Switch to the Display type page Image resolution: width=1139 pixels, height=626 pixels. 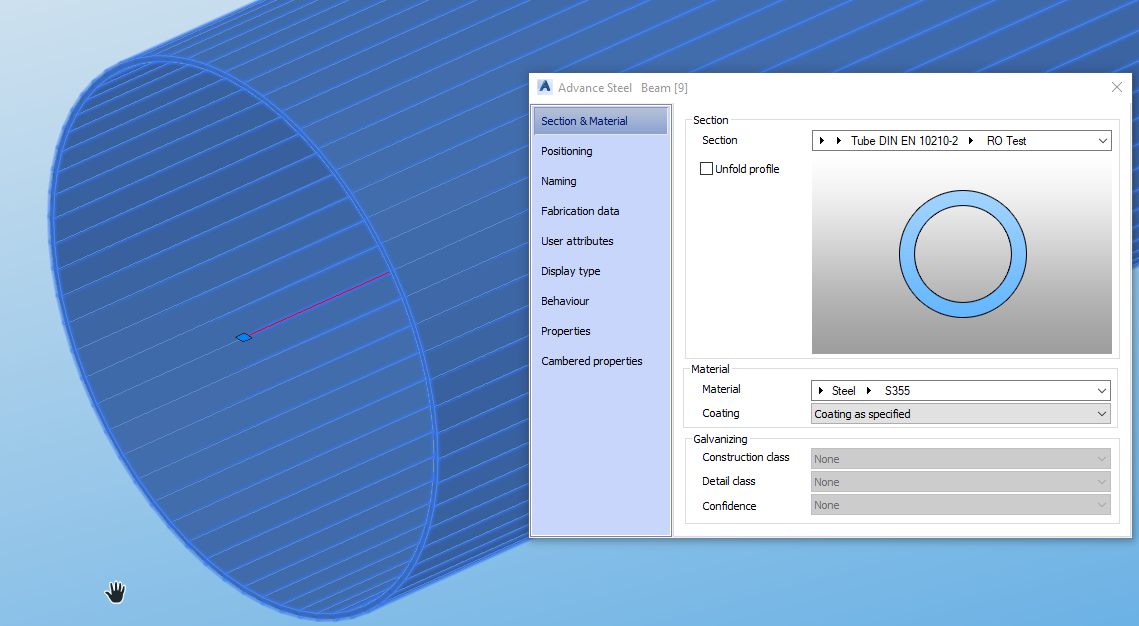tap(570, 271)
